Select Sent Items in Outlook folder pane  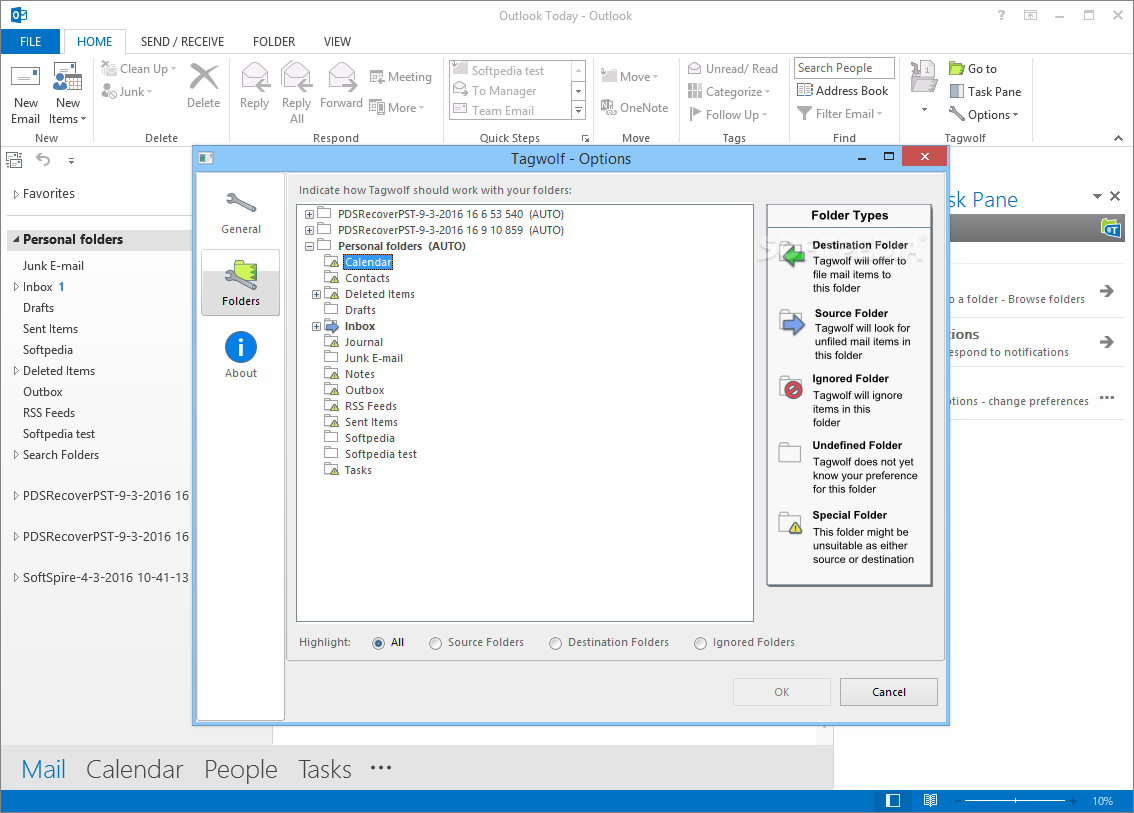tap(50, 329)
